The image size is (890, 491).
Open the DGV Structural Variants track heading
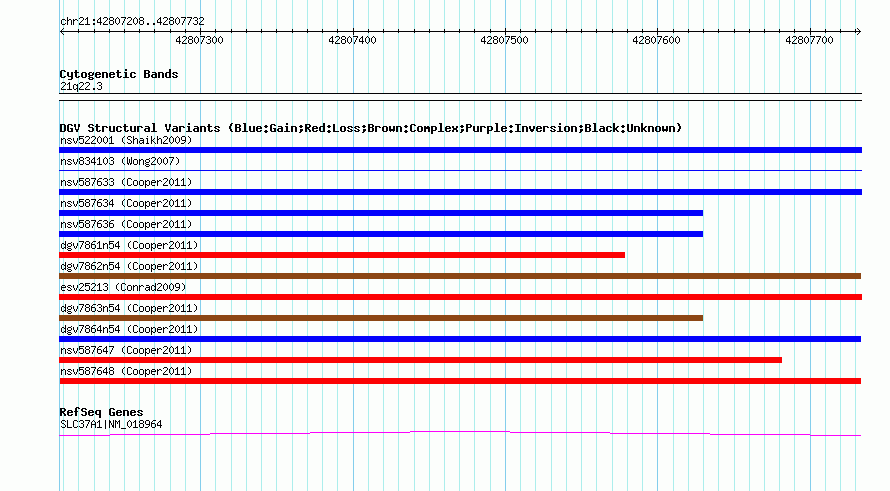point(371,128)
